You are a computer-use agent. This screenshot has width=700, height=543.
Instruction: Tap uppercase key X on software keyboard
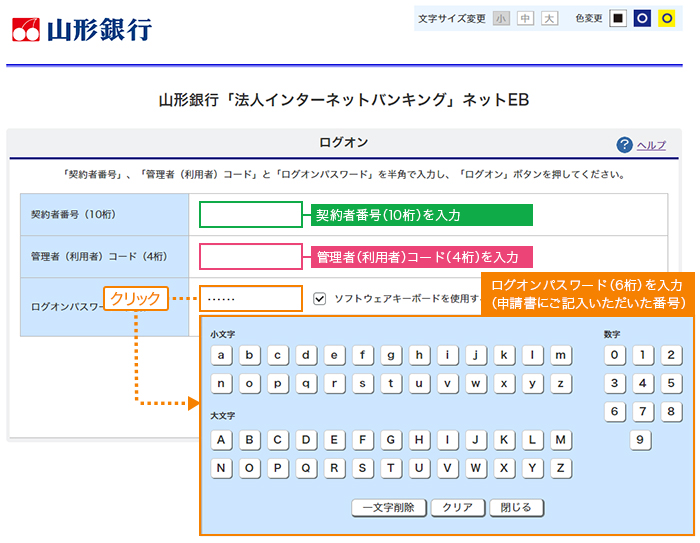point(504,468)
